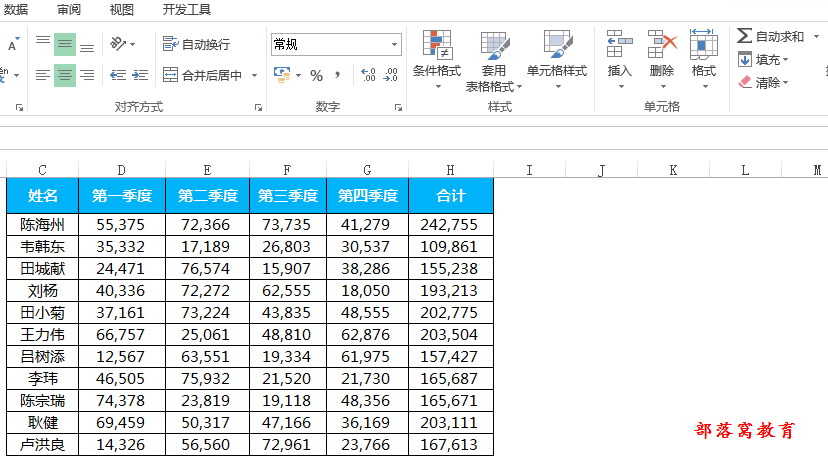Screen dimensions: 828x460
Task: Click Increase Indent icon
Action: pyautogui.click(x=140, y=75)
